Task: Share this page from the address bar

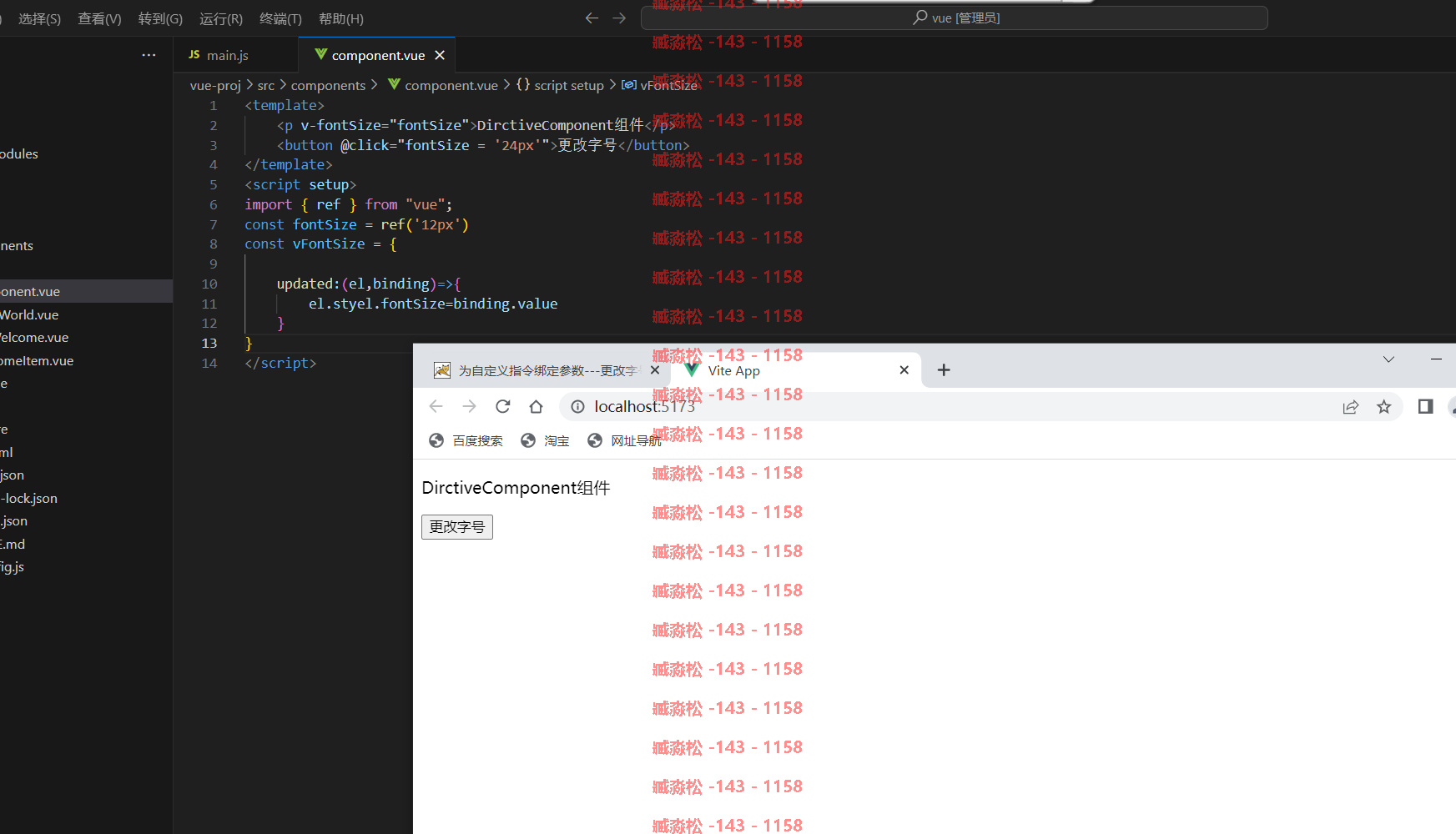Action: coord(1351,406)
